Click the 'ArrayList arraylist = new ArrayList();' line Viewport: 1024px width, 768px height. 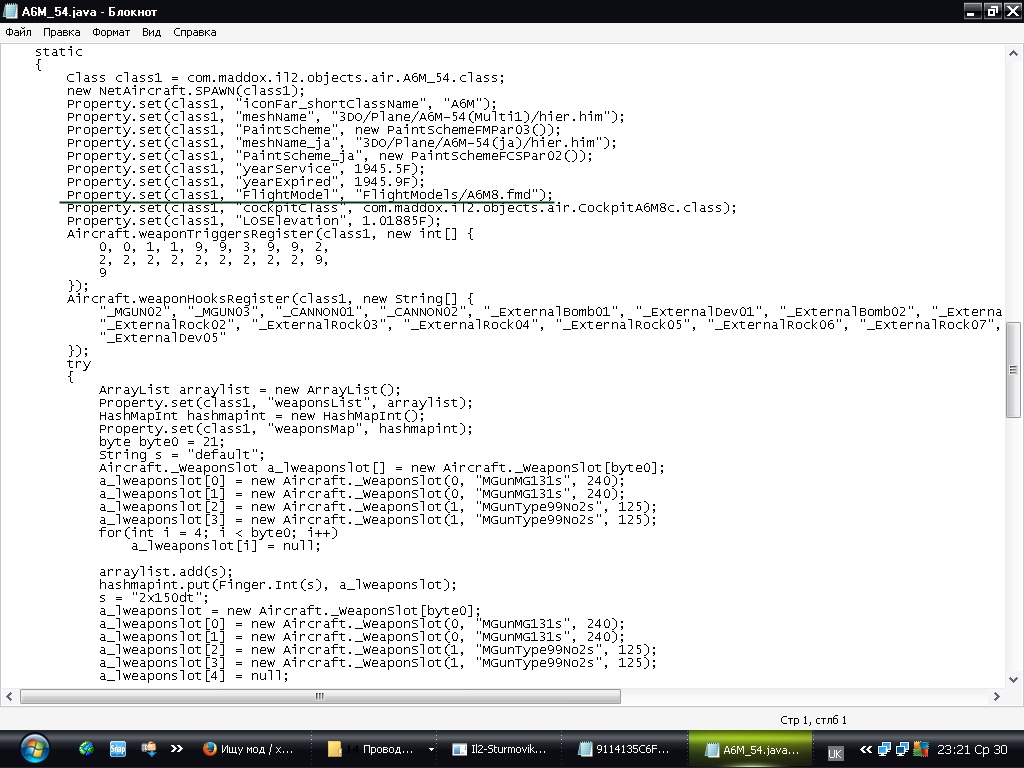(250, 390)
